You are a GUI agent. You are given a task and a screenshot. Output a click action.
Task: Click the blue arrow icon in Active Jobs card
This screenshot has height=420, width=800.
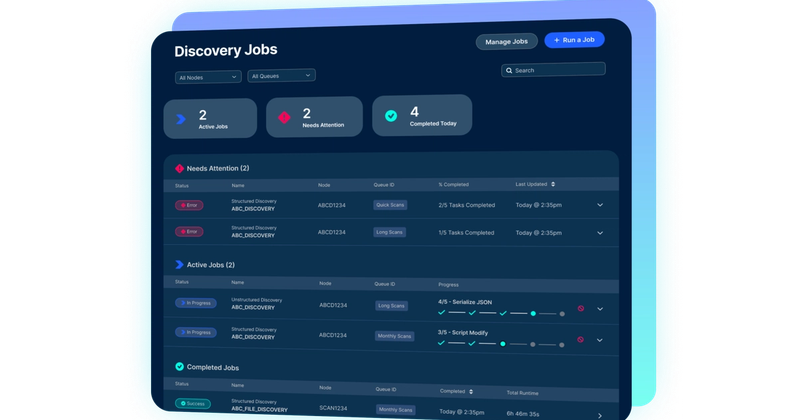[181, 119]
